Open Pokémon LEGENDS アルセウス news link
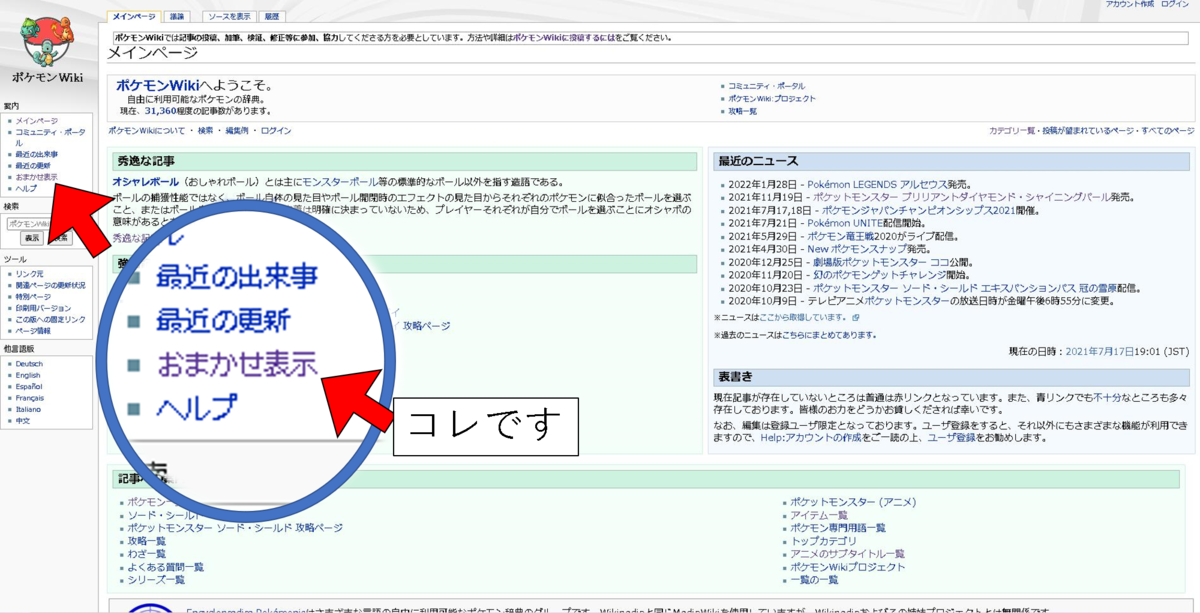Image resolution: width=1200 pixels, height=613 pixels. pyautogui.click(x=875, y=185)
